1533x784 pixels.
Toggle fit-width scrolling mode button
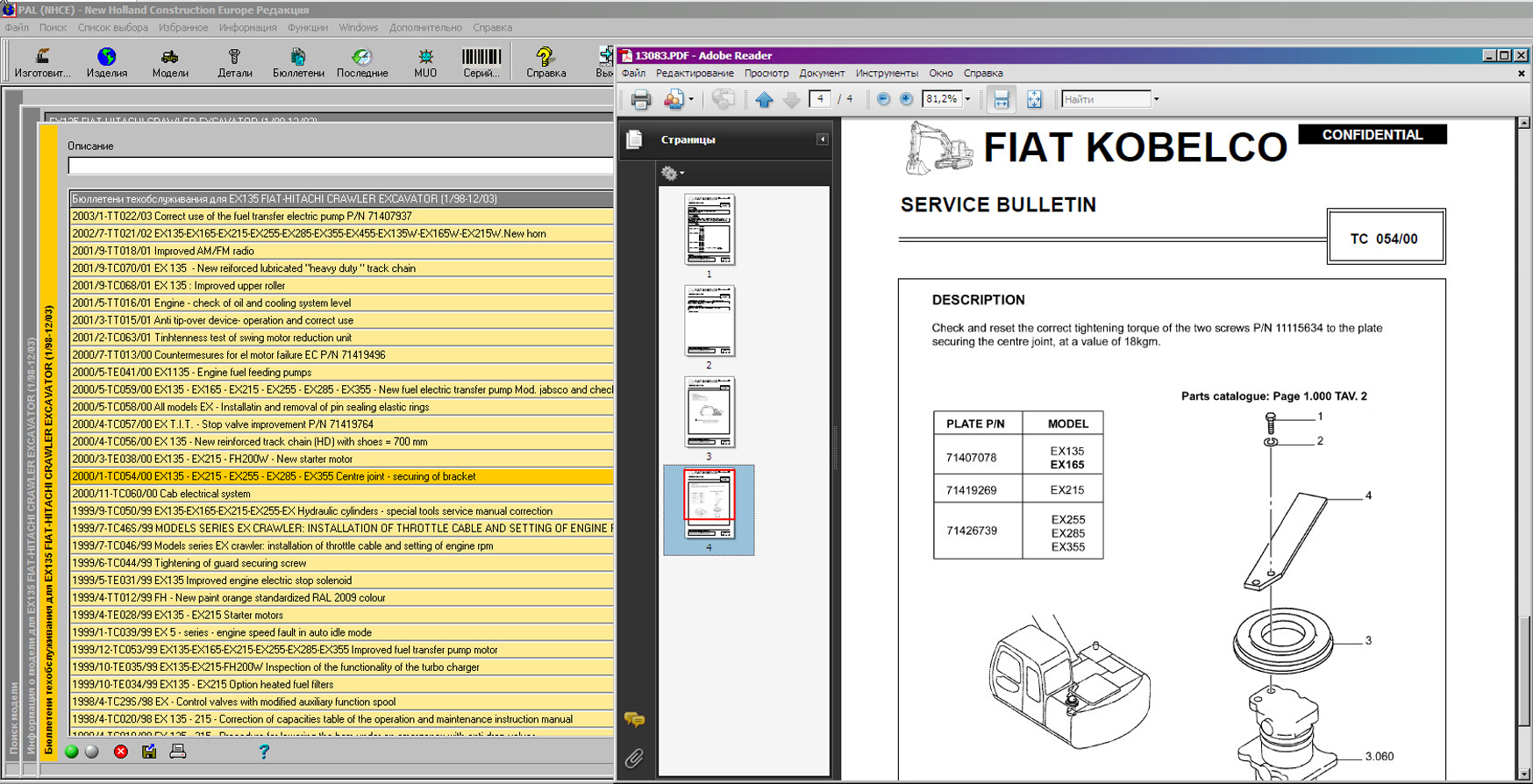pos(1001,100)
